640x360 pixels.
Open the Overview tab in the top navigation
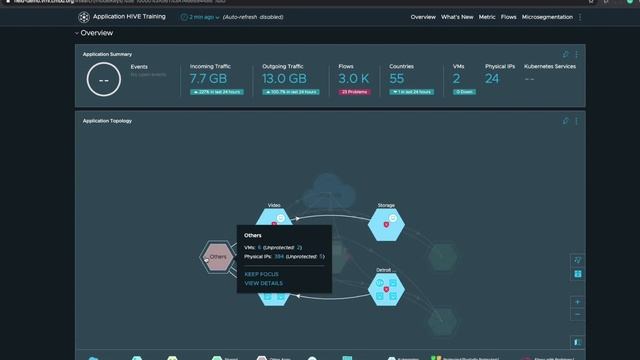423,17
